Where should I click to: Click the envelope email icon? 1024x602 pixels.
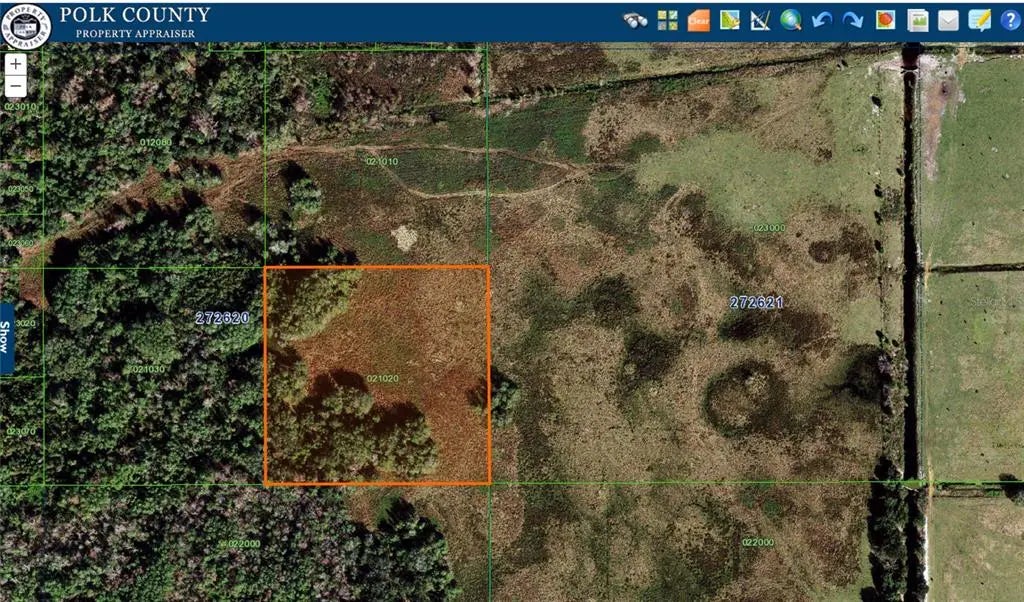tap(947, 20)
